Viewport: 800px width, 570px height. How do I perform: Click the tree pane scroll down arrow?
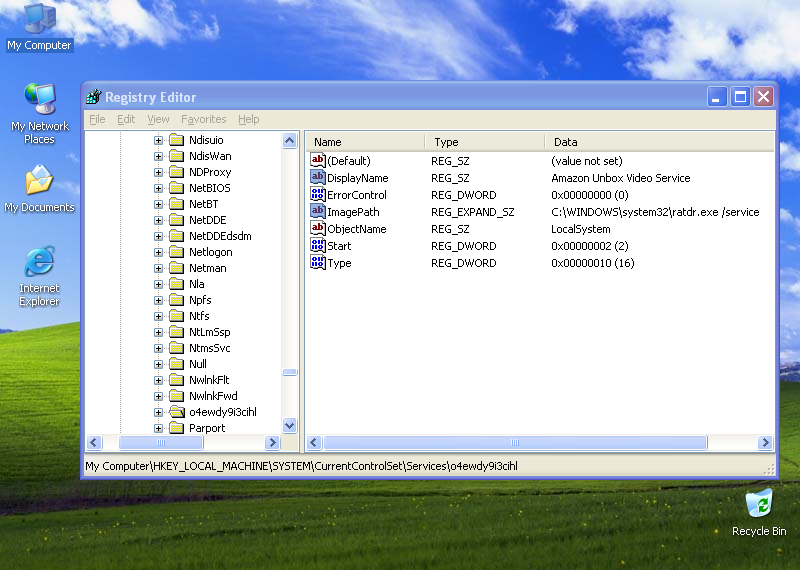click(290, 425)
